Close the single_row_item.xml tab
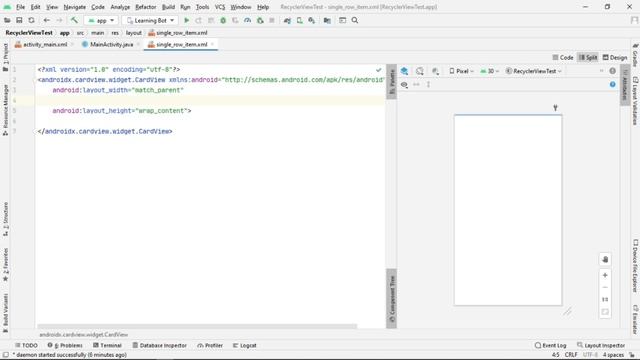 212,44
